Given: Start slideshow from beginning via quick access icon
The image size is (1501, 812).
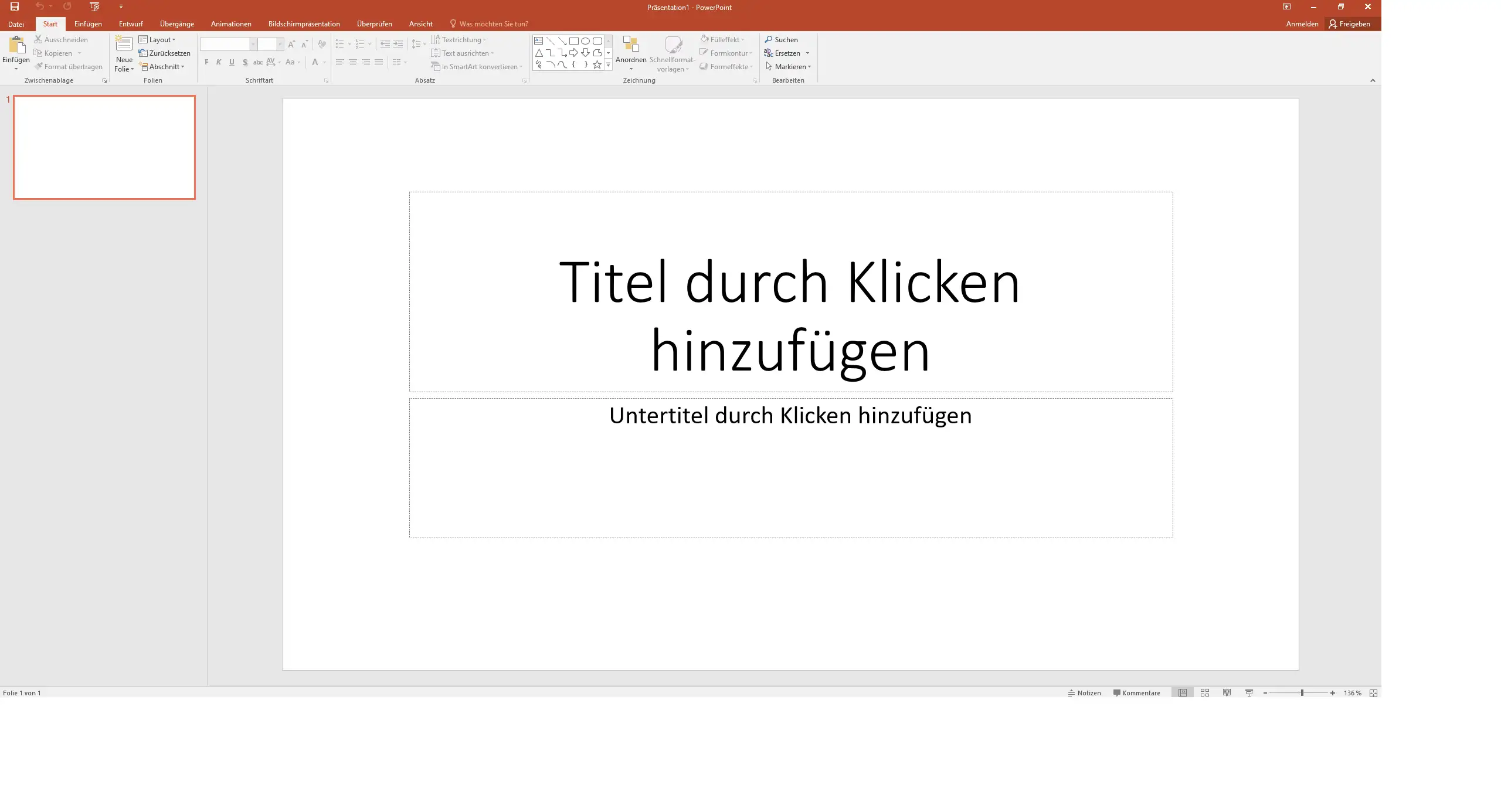Looking at the screenshot, I should tap(94, 7).
